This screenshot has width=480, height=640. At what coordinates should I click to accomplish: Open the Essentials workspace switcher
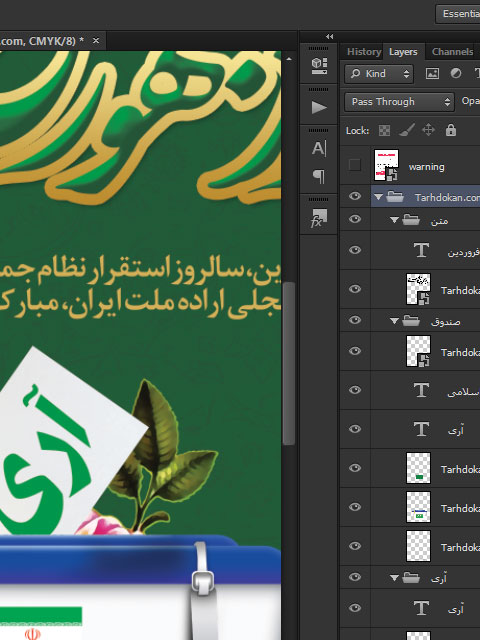pyautogui.click(x=458, y=13)
